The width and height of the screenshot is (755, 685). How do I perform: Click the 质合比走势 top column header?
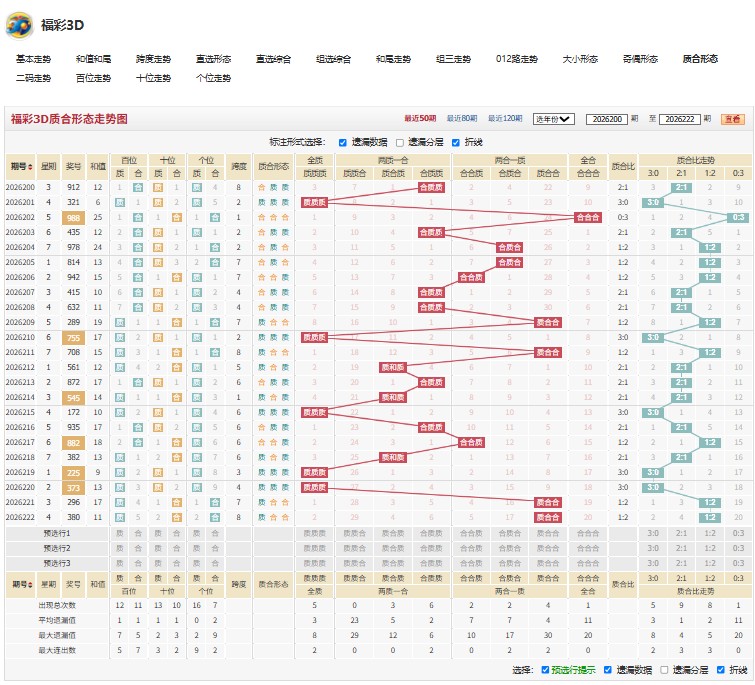coord(696,160)
